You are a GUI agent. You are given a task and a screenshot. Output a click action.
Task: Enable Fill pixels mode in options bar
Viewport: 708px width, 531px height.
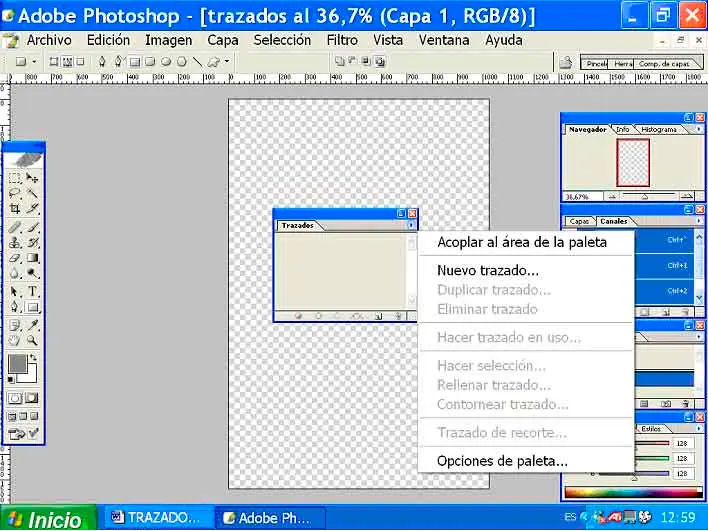(80, 62)
